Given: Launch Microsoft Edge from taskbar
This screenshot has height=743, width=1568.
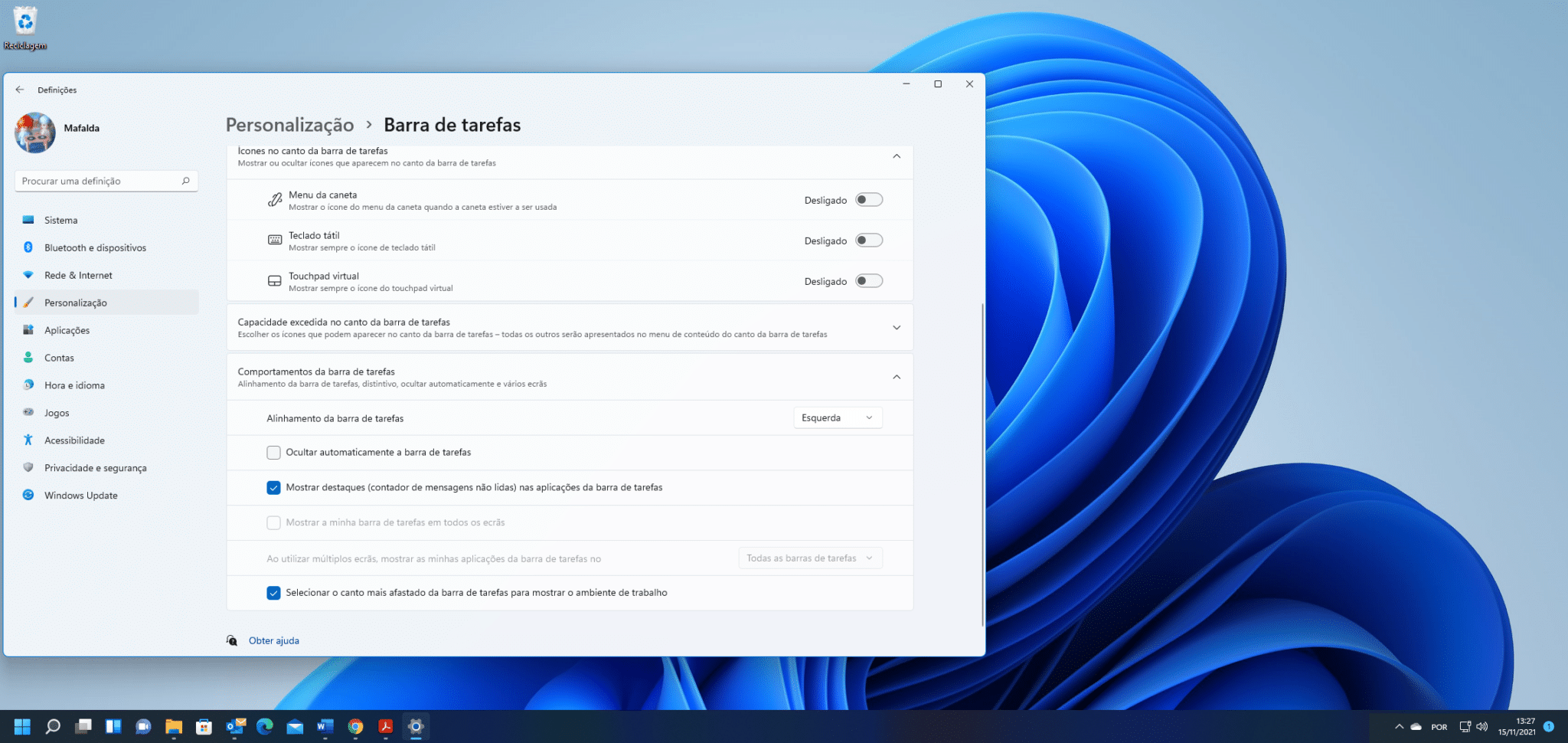Looking at the screenshot, I should [265, 726].
